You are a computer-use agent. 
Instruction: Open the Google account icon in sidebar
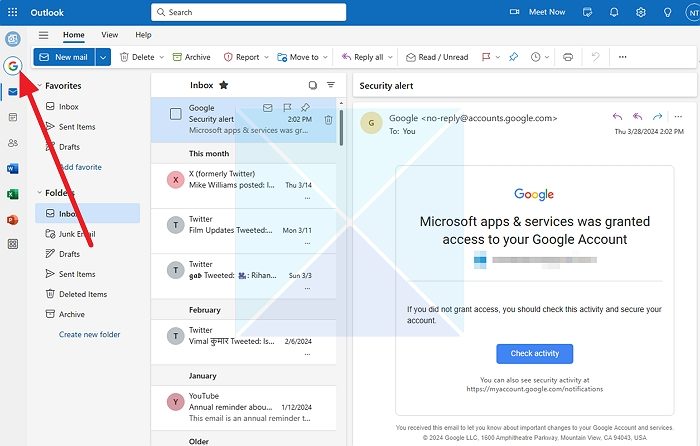[12, 66]
